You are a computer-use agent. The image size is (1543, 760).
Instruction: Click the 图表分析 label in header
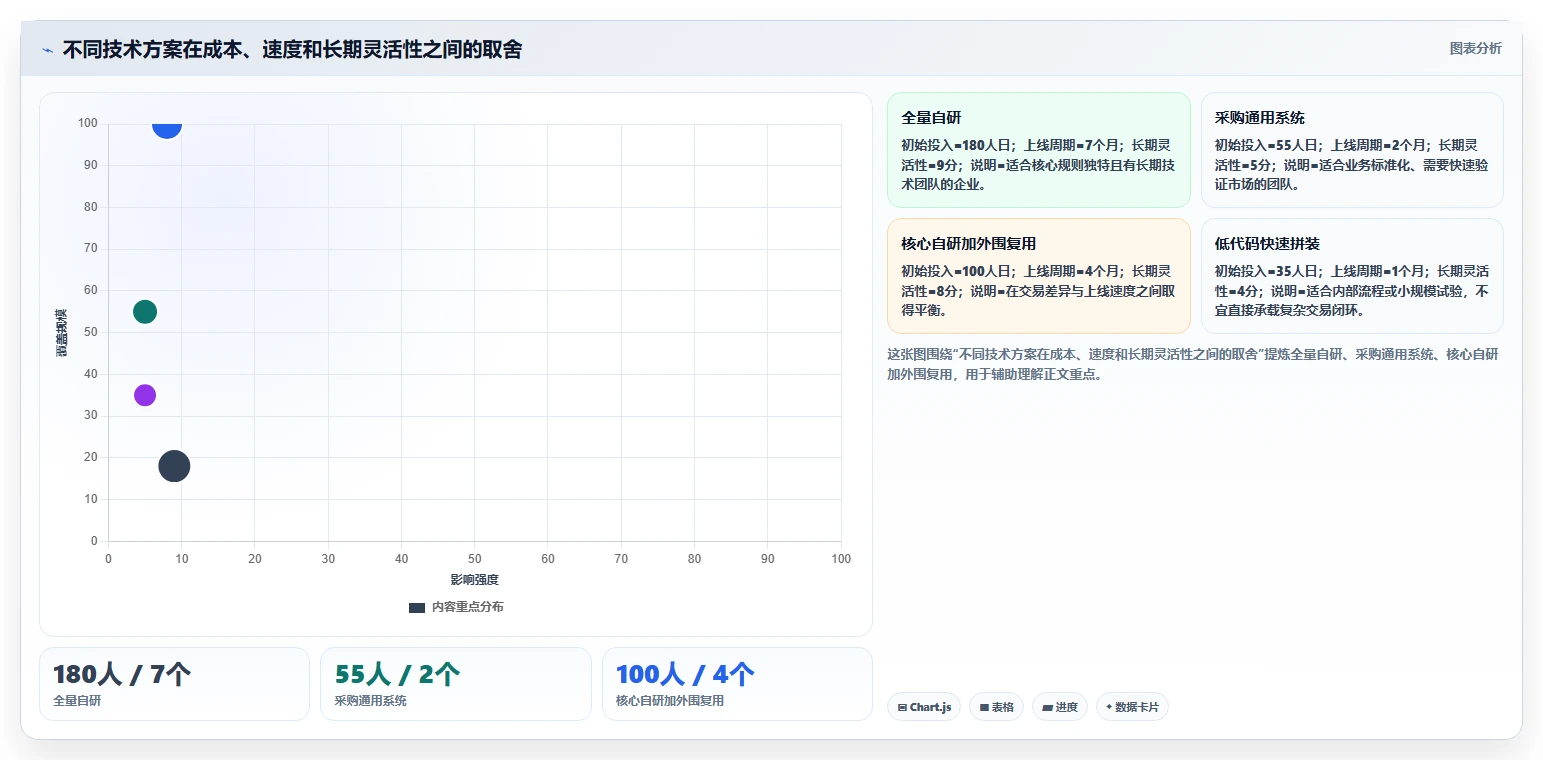point(1475,48)
